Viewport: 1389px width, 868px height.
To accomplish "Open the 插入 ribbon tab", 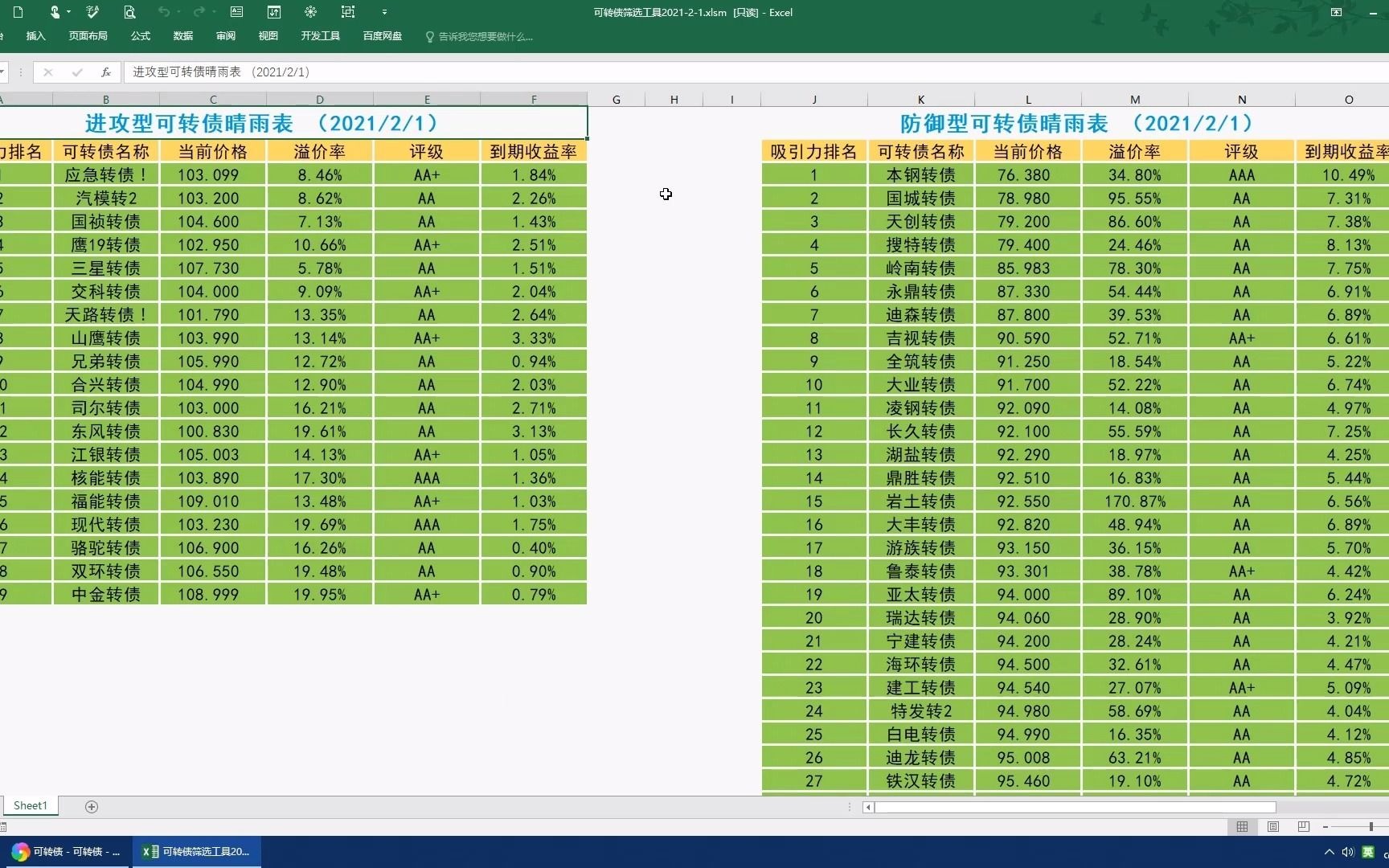I will pos(35,36).
